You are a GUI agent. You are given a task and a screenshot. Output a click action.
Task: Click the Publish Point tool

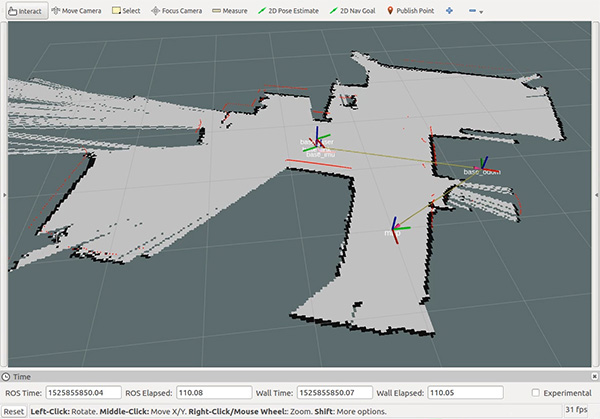(412, 11)
